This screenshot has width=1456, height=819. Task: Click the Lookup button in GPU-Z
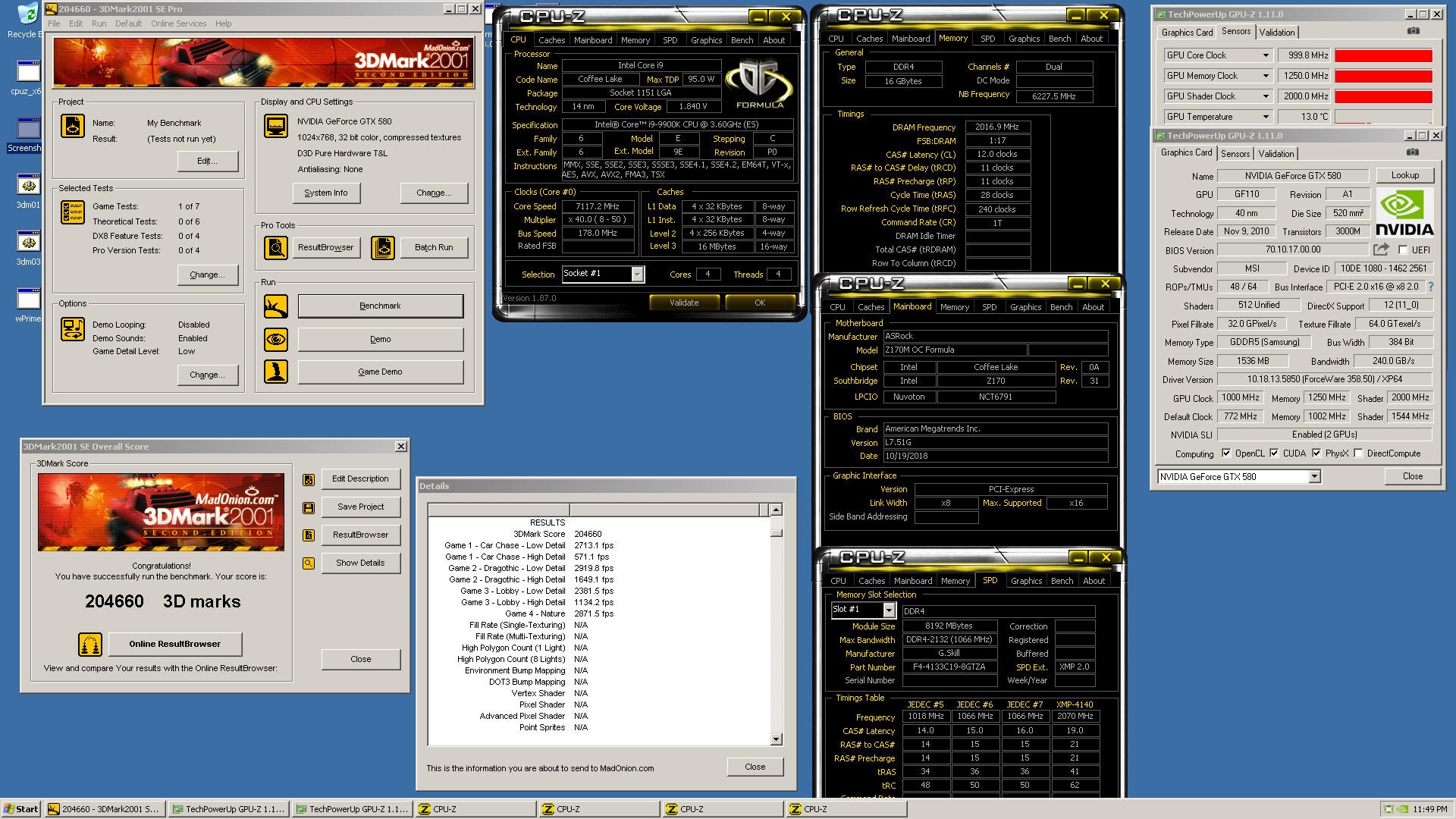[1404, 175]
